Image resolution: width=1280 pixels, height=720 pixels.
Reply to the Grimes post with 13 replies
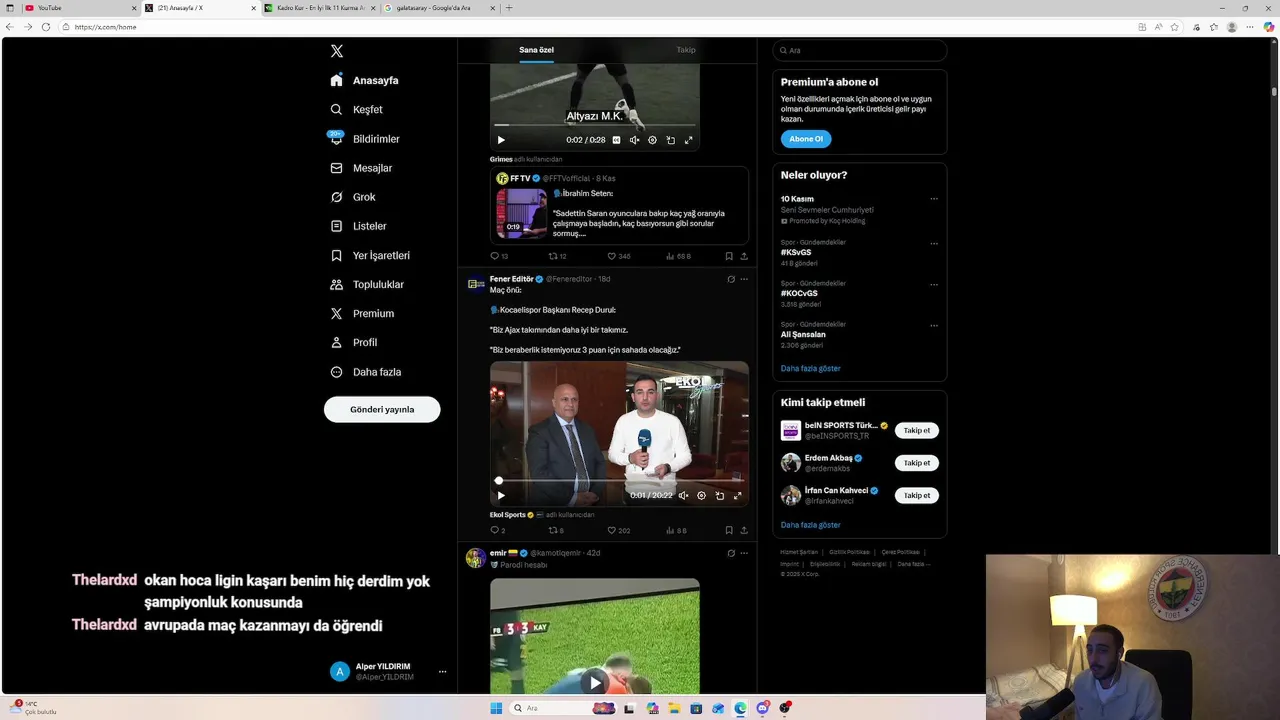[499, 256]
